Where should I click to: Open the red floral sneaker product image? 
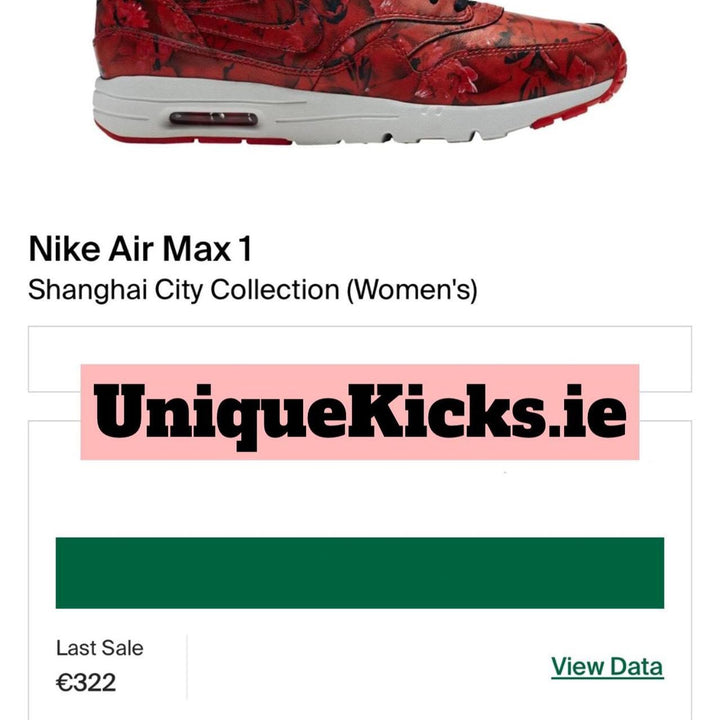point(360,72)
